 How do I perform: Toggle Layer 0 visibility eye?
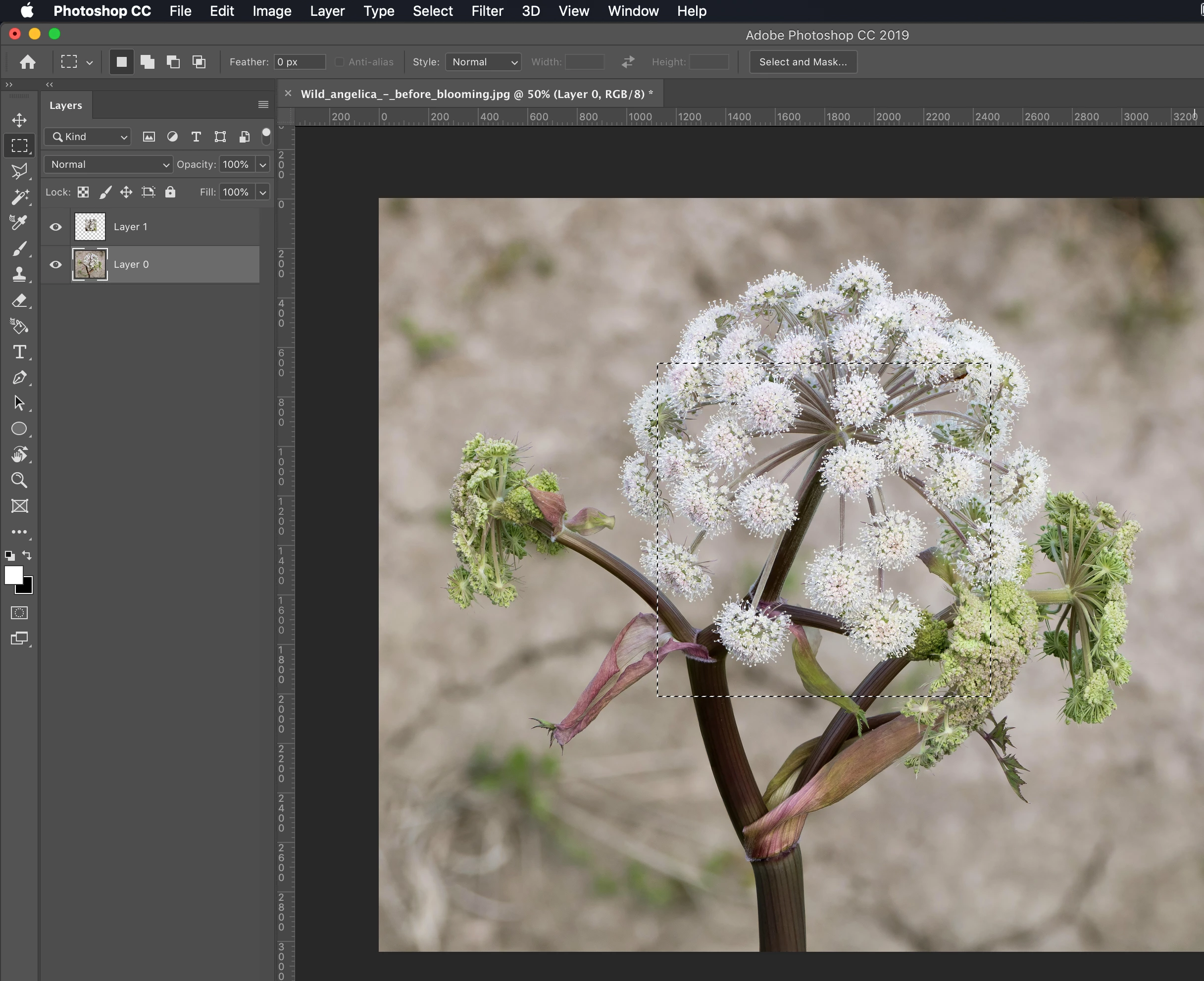pos(55,264)
